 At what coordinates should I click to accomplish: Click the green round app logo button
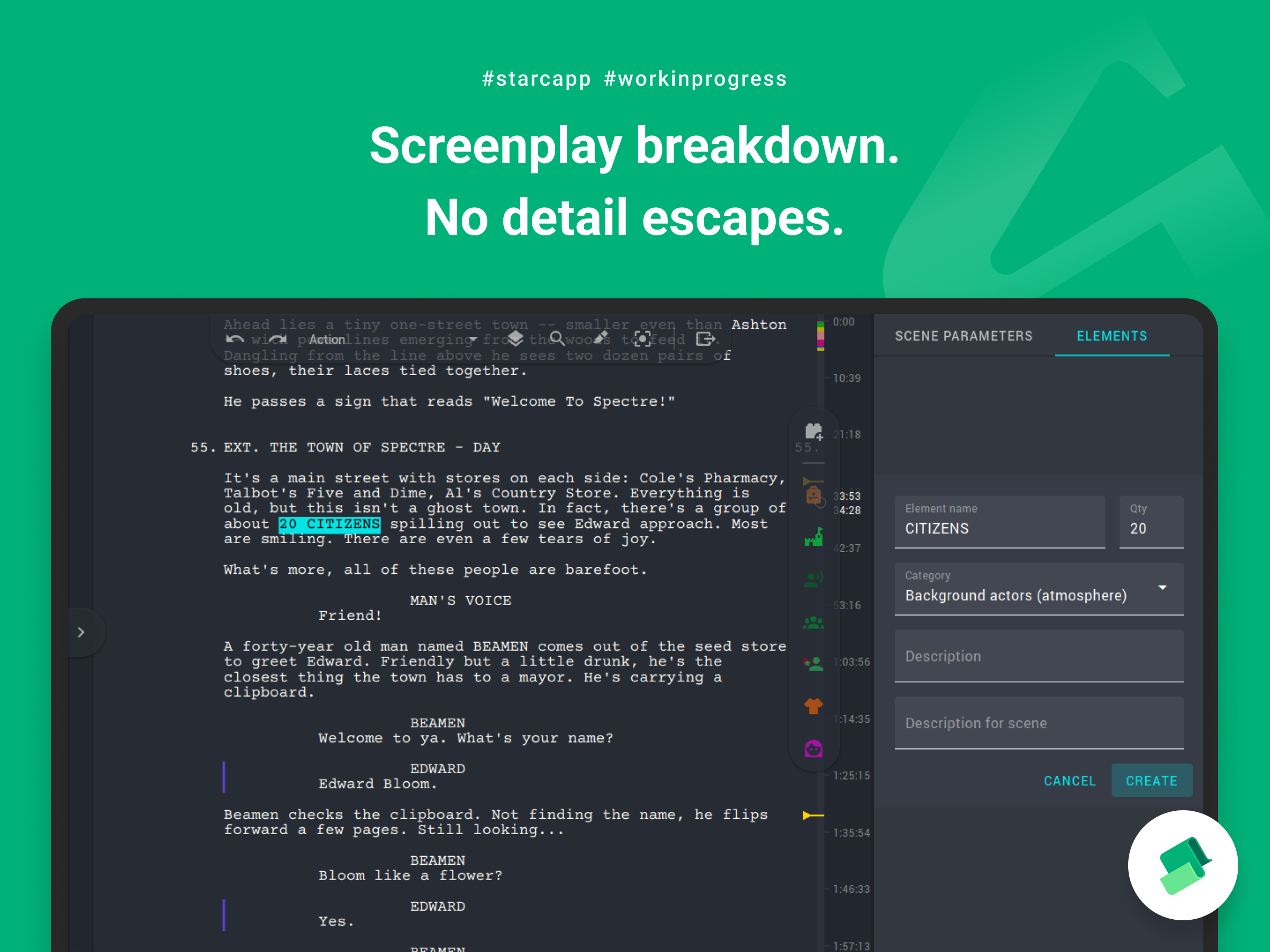1183,865
